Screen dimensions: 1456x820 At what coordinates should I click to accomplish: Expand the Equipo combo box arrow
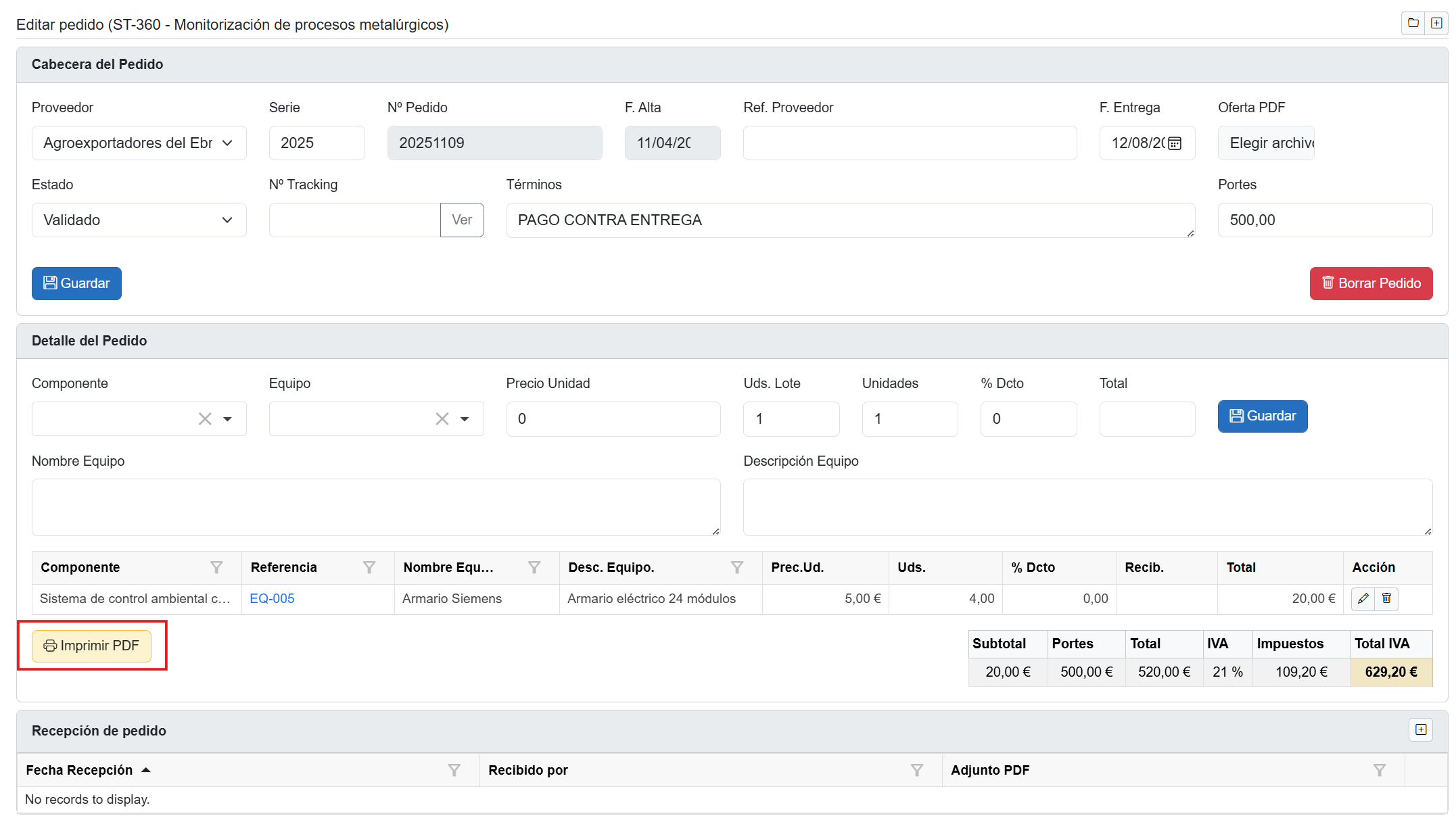pyautogui.click(x=465, y=419)
